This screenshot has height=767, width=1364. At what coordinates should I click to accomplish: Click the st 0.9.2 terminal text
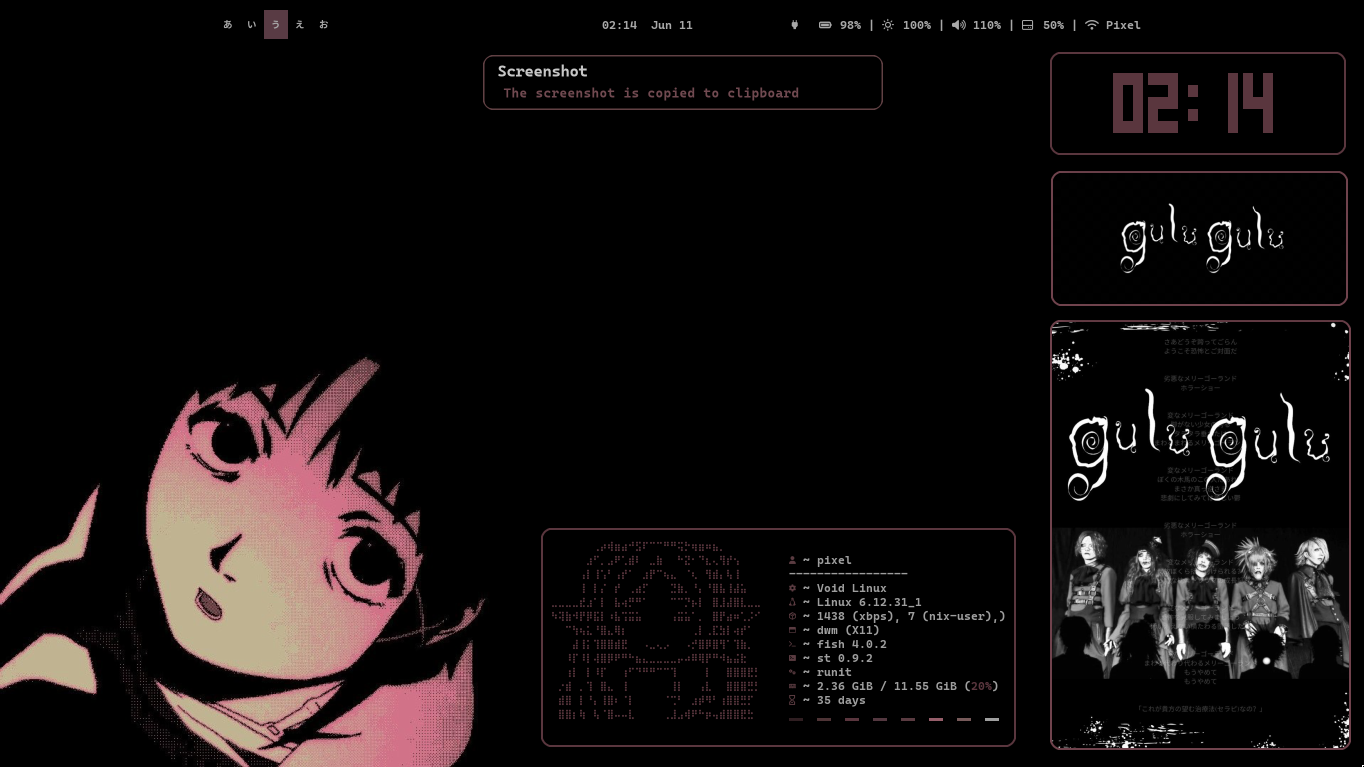845,659
